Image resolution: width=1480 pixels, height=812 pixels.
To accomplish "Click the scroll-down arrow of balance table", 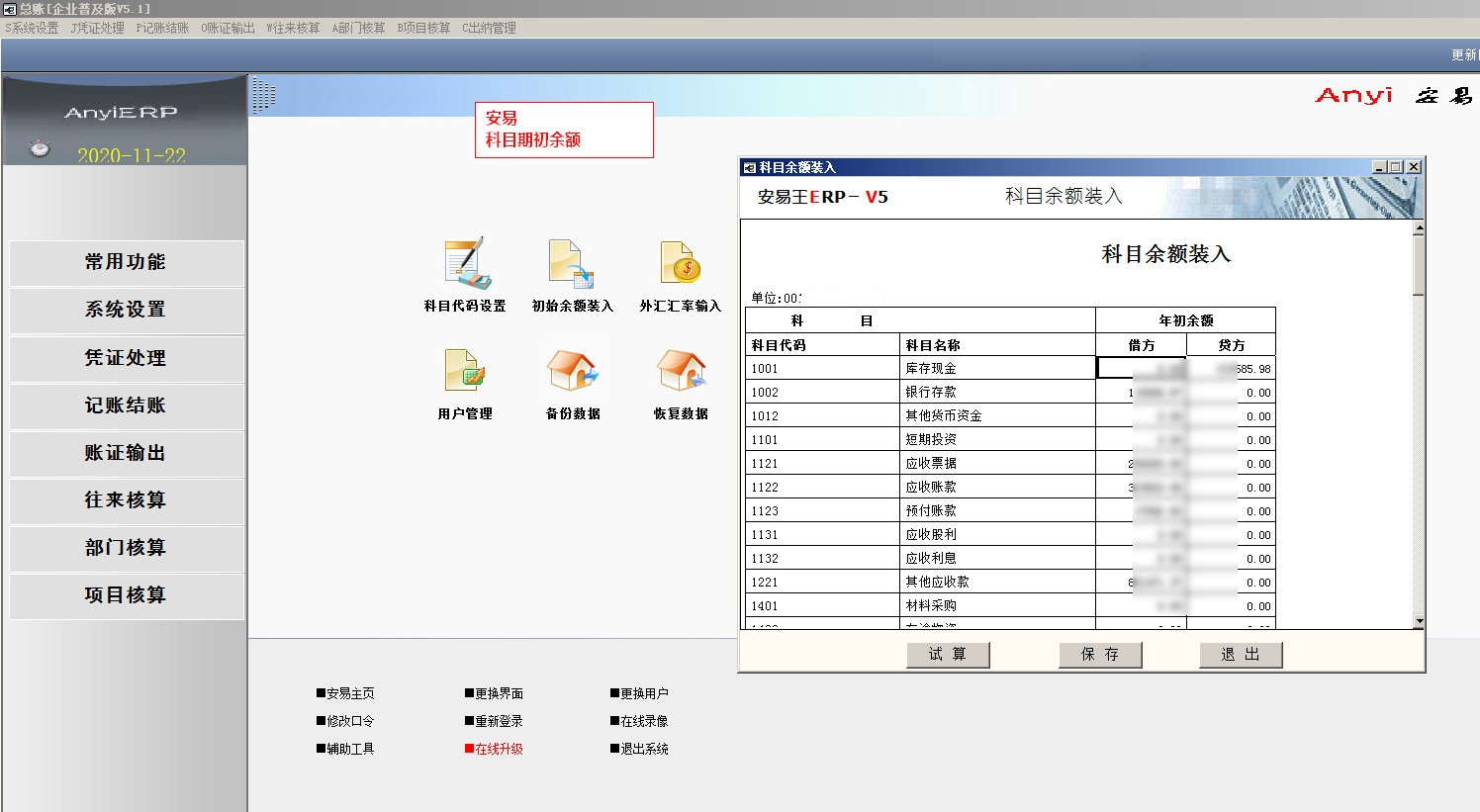I will 1419,622.
